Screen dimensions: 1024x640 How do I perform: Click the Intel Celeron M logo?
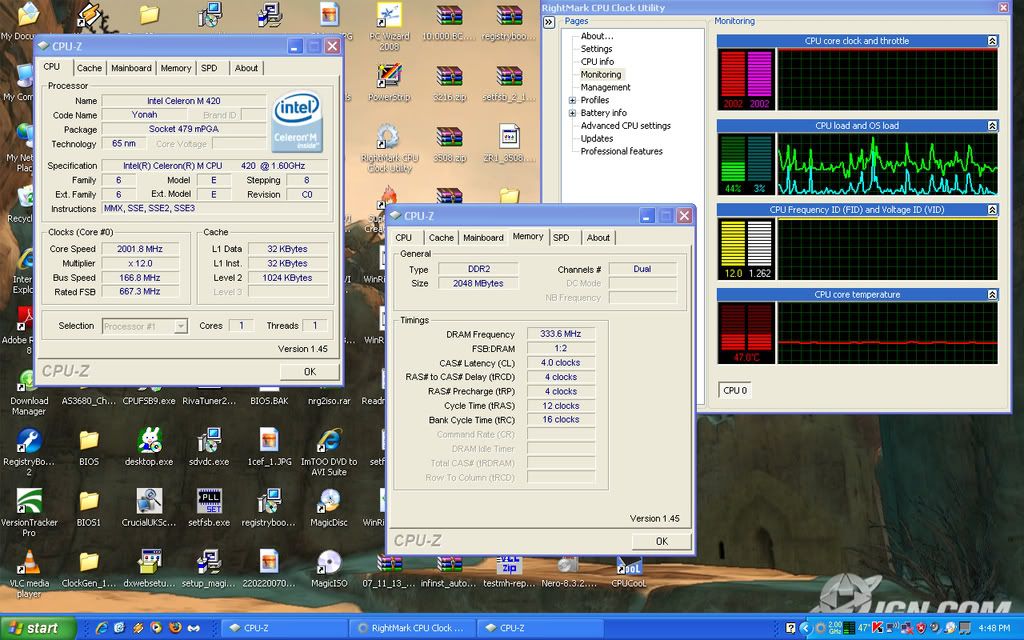(x=296, y=121)
